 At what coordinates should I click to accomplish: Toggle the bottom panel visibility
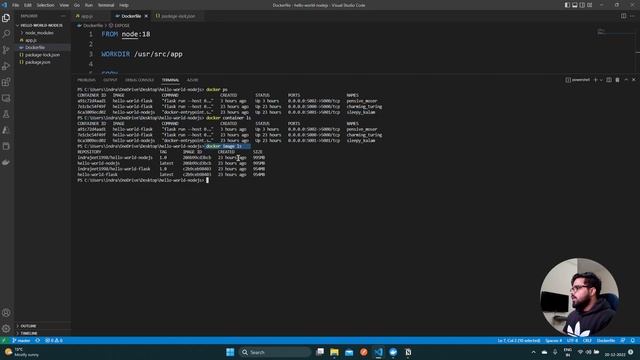click(575, 5)
